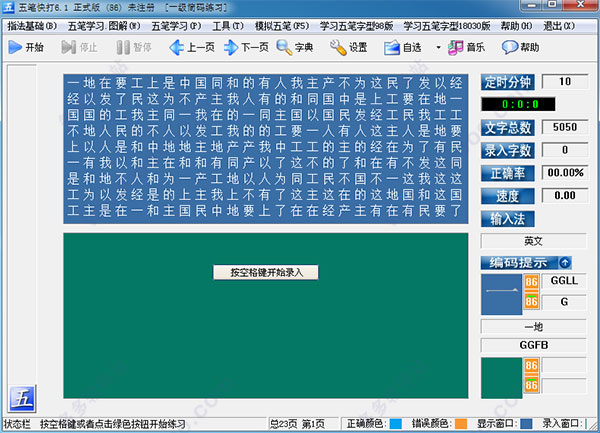Open the 工具(T) menu

point(228,26)
